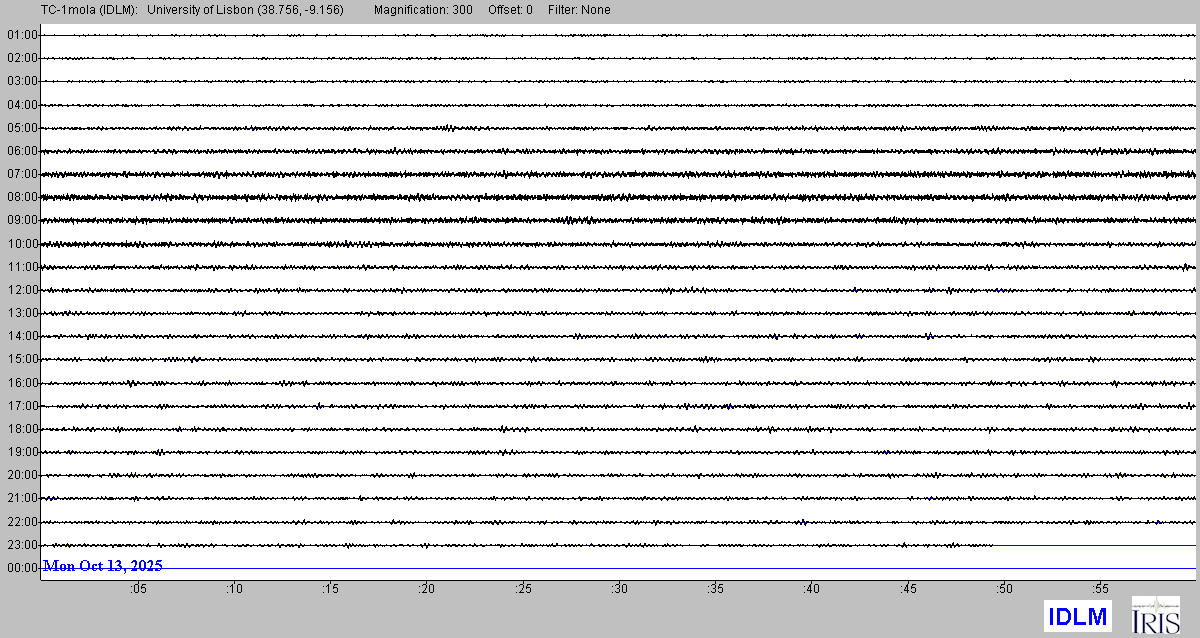Select the 01:00 hour trace label

(22, 35)
